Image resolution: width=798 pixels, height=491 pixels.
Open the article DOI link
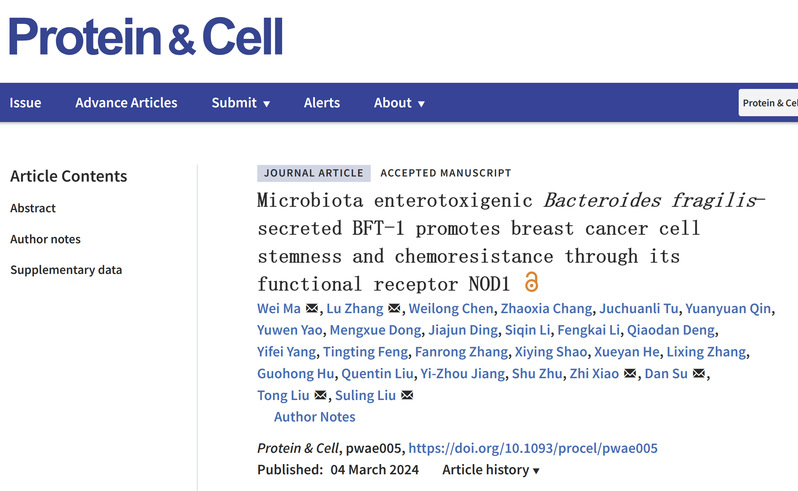(533, 448)
